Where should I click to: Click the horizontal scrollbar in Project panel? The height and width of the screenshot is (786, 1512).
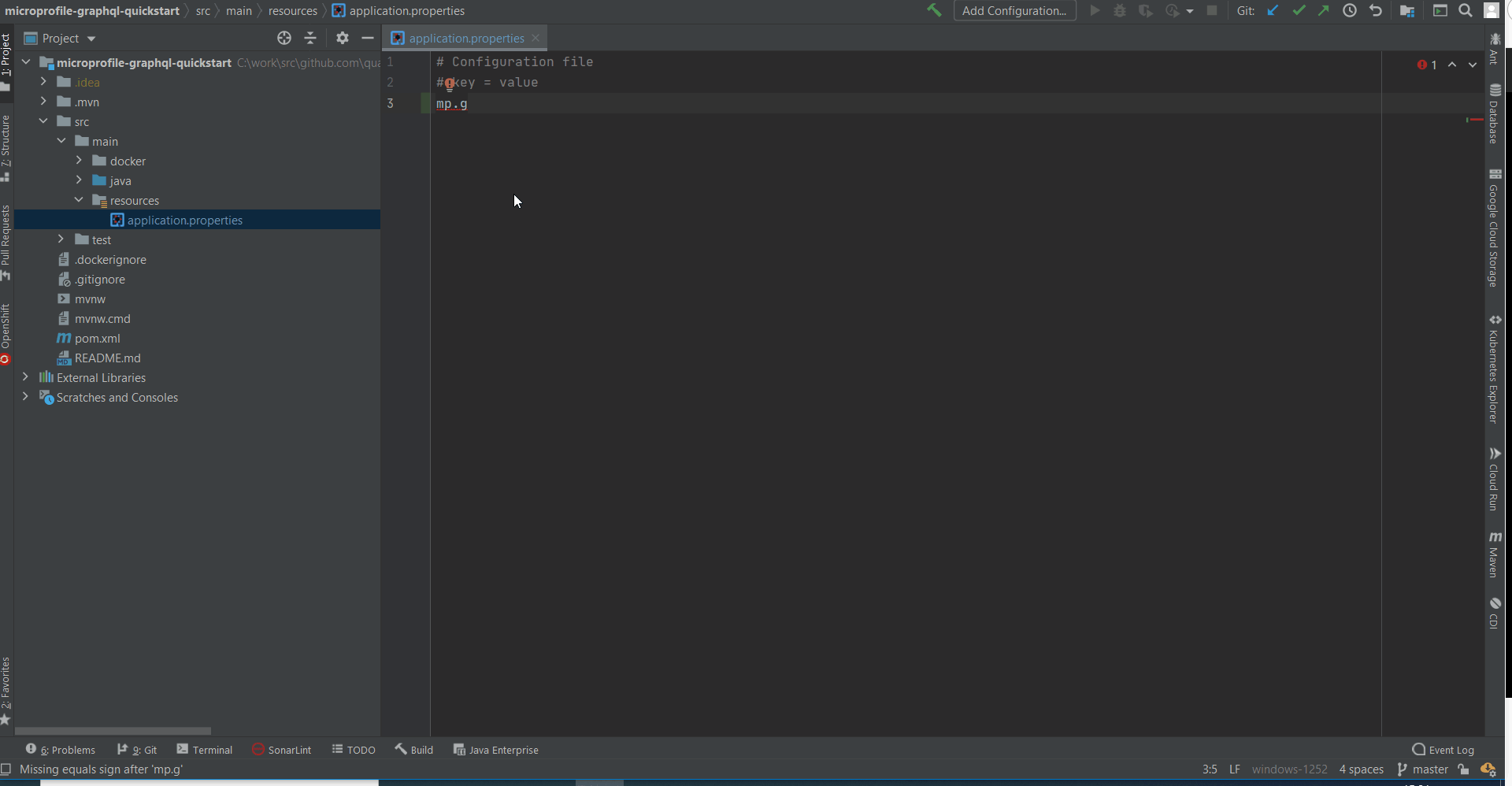(113, 730)
